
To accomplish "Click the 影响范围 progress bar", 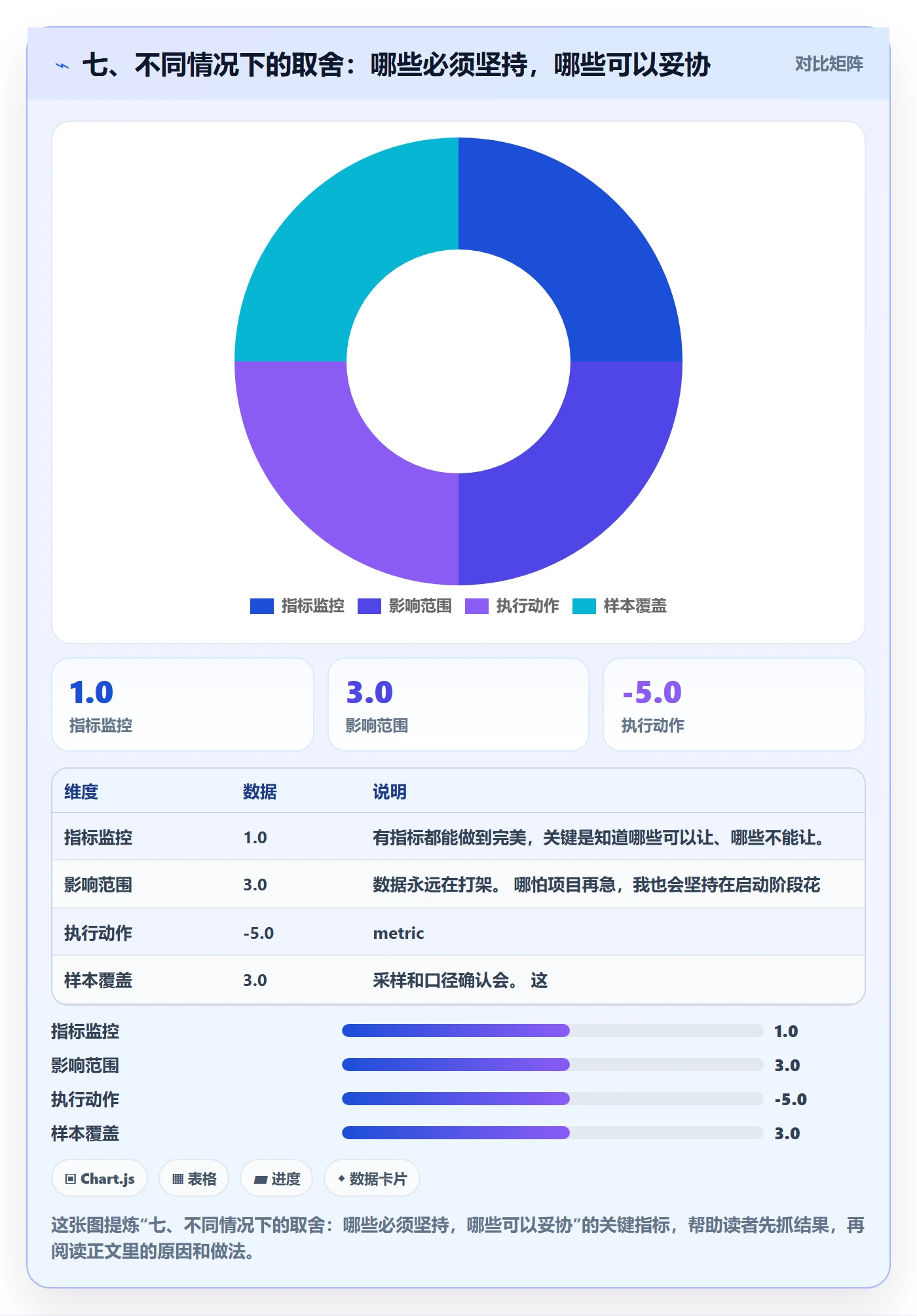I will pyautogui.click(x=552, y=1065).
